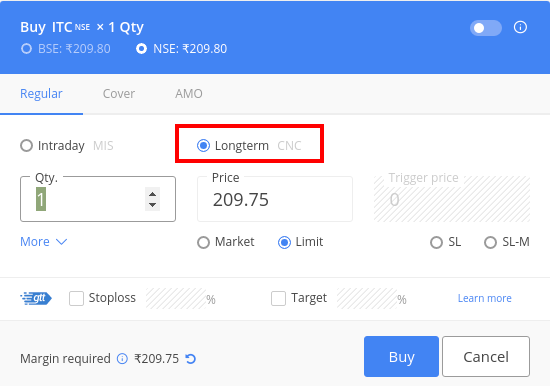This screenshot has height=386, width=550.
Task: Switch to the Cover tab
Action: 119,94
